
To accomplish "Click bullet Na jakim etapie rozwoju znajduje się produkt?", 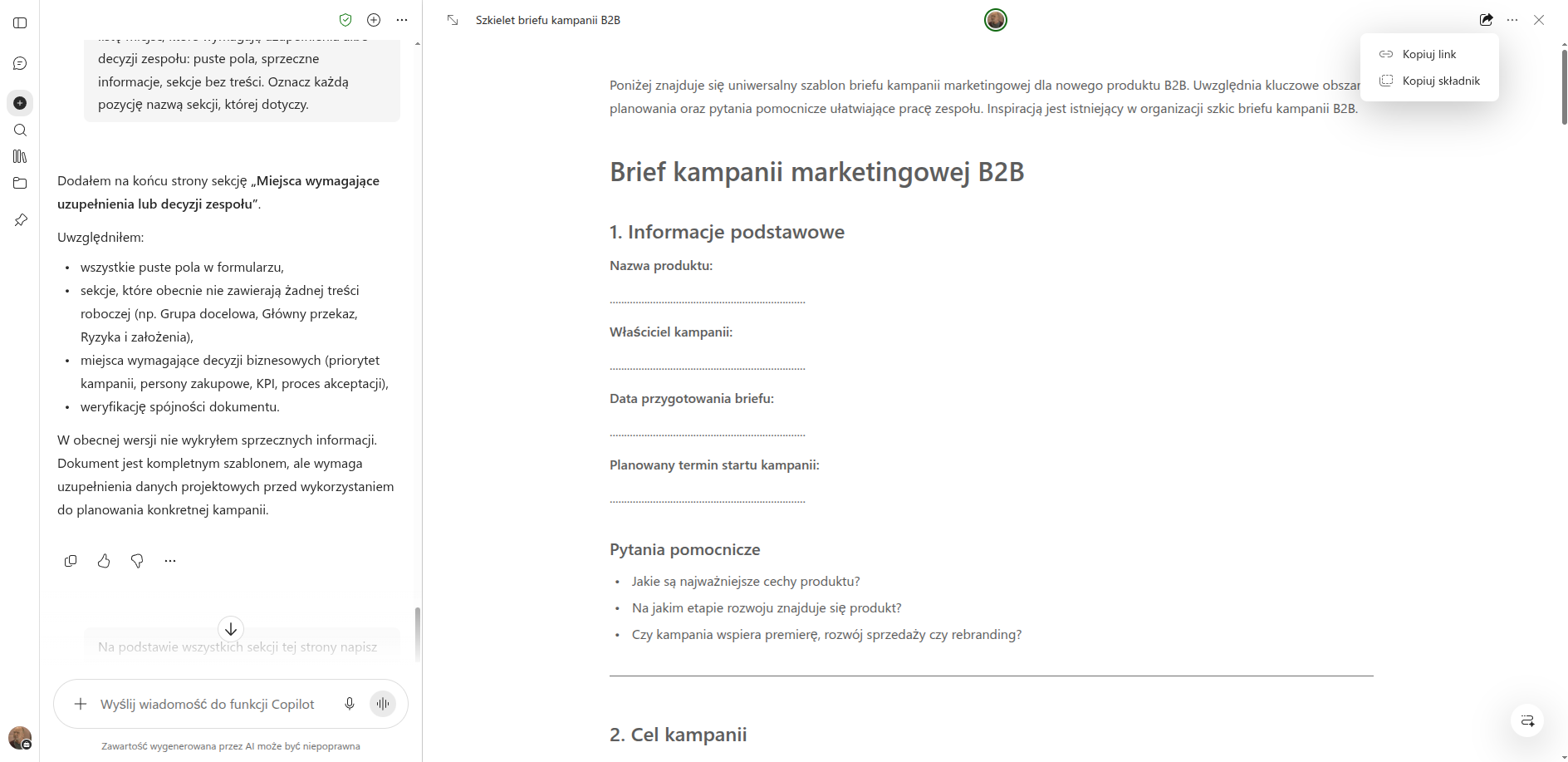I will click(767, 607).
